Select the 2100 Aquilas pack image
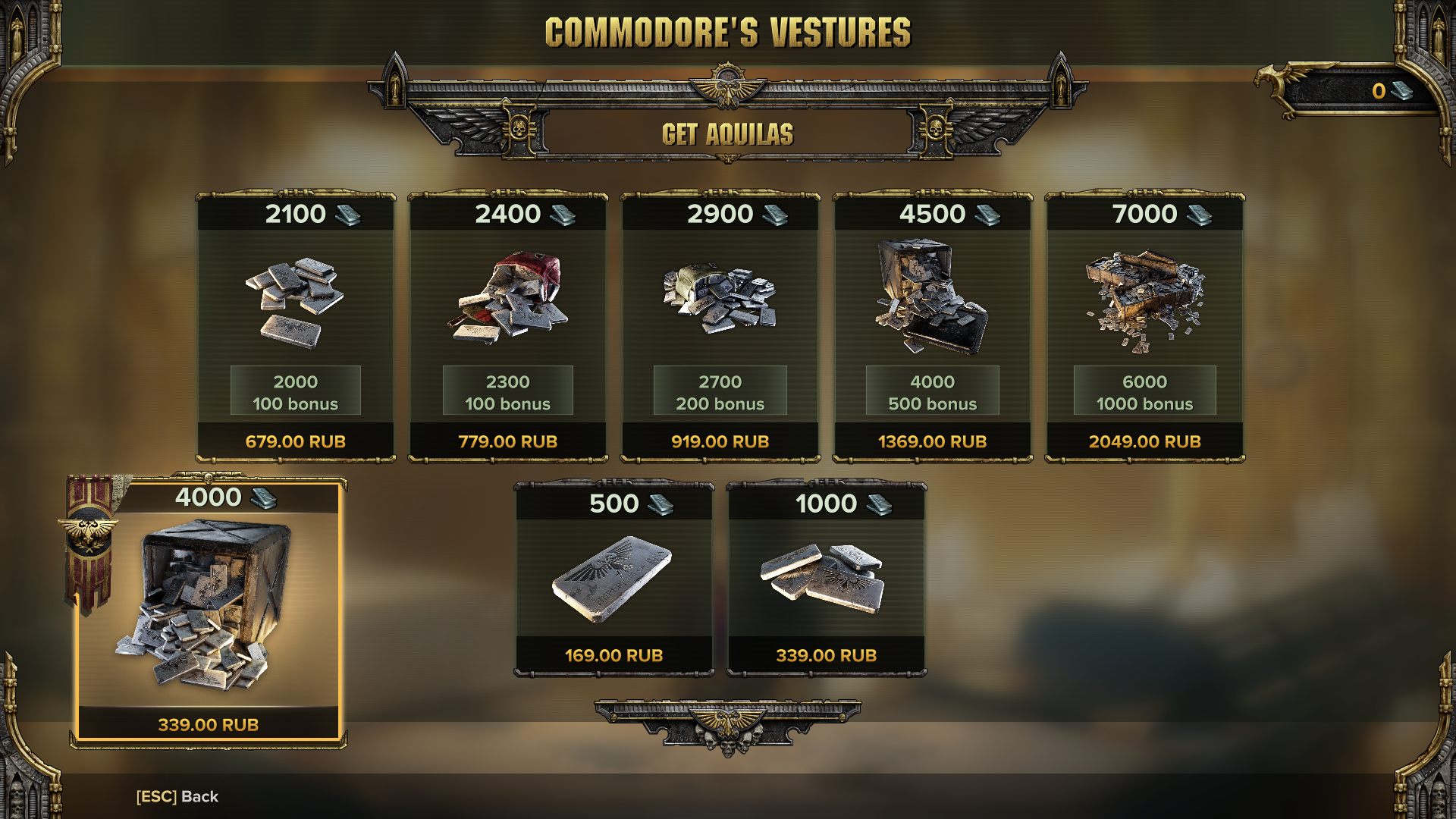 point(294,302)
